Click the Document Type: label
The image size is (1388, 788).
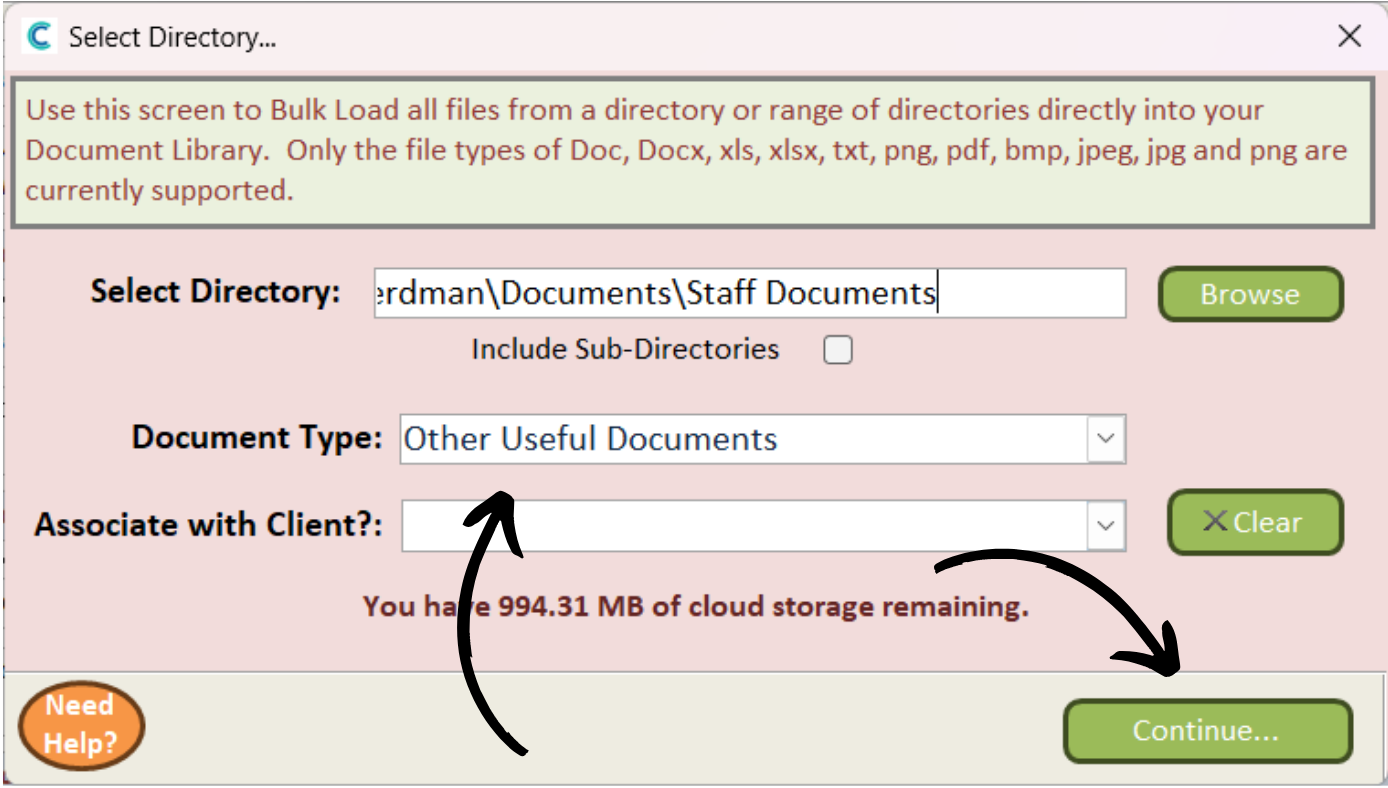pos(257,438)
